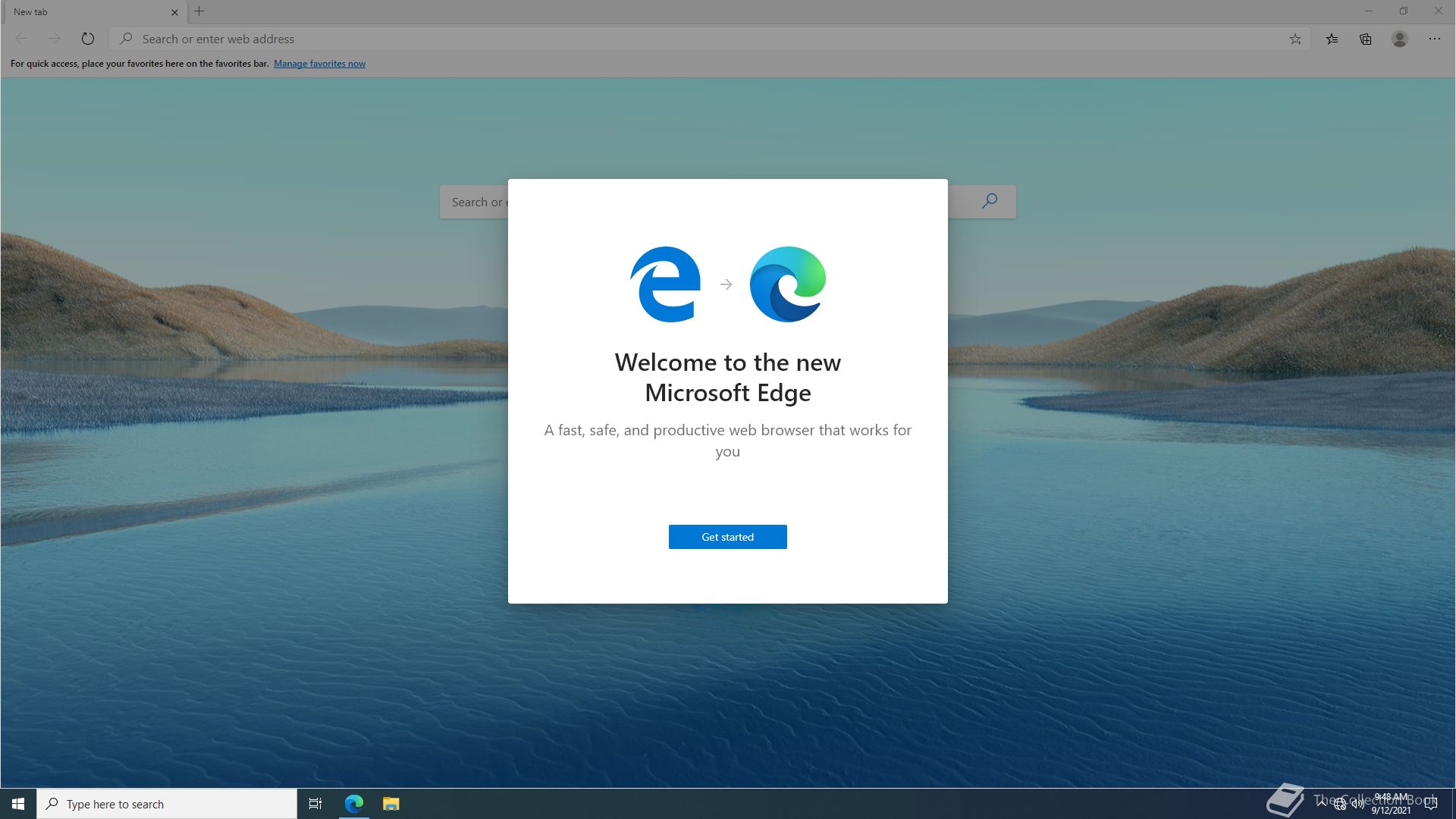Close the Edge window

[x=1439, y=11]
